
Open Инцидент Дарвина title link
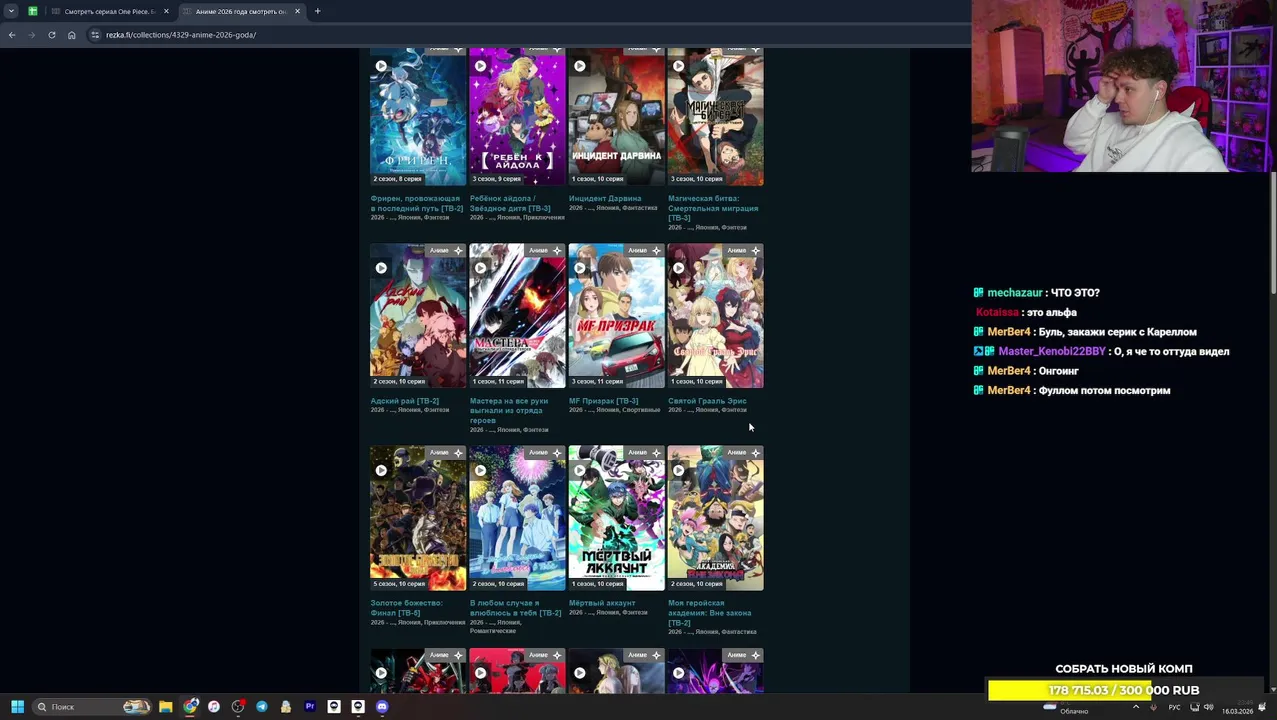pos(605,198)
